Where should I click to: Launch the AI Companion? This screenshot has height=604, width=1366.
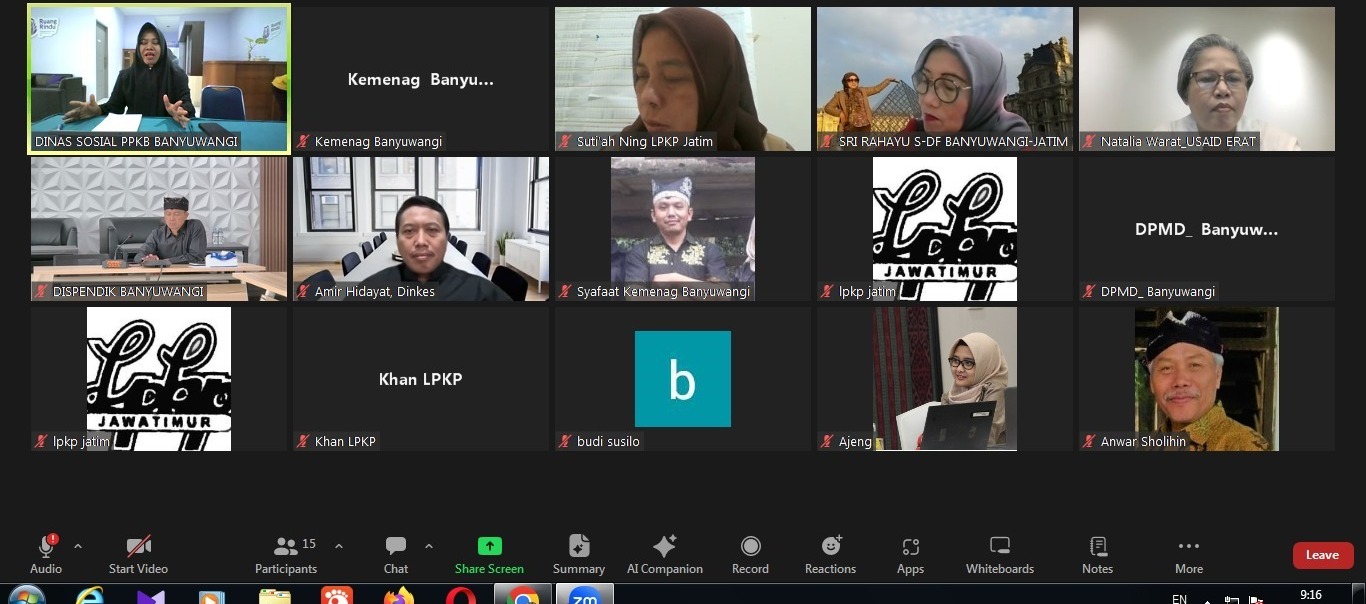click(664, 554)
